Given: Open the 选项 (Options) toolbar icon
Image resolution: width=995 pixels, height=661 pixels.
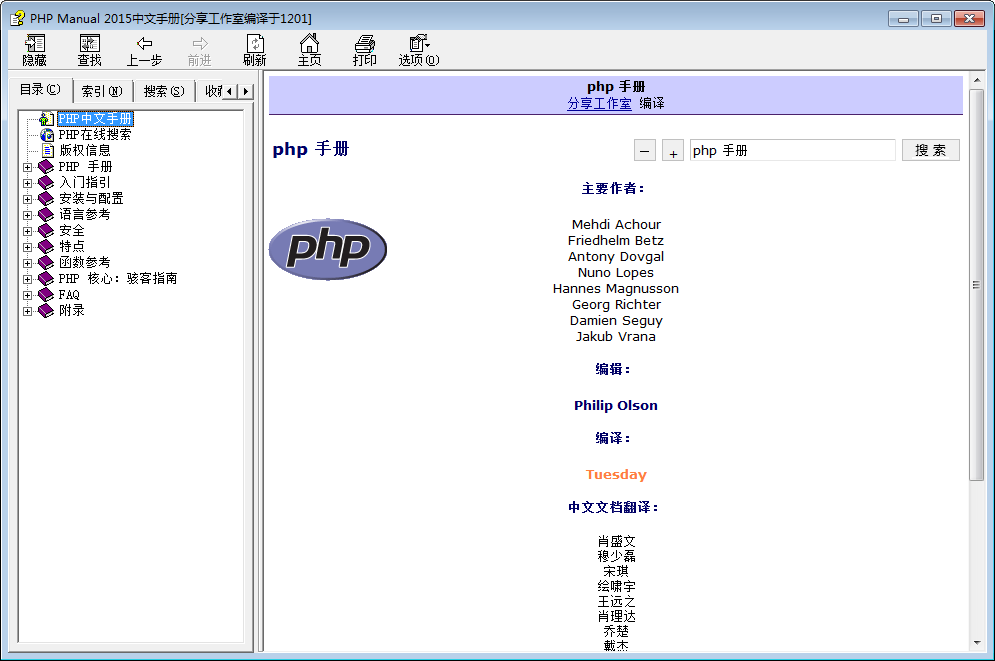Looking at the screenshot, I should click(x=419, y=43).
